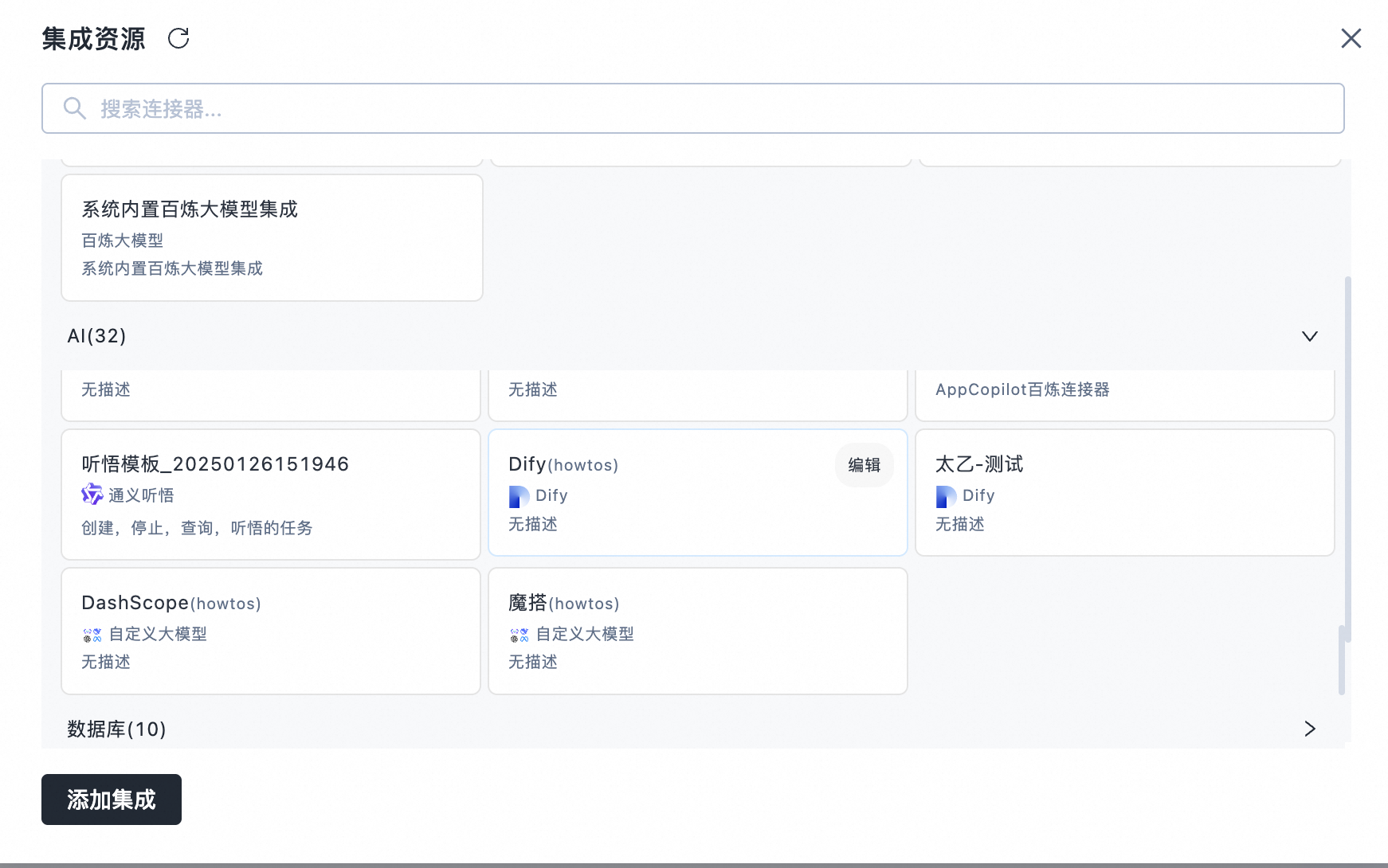Click the refresh icon beside 集成资源
The height and width of the screenshot is (868, 1388).
[x=178, y=38]
